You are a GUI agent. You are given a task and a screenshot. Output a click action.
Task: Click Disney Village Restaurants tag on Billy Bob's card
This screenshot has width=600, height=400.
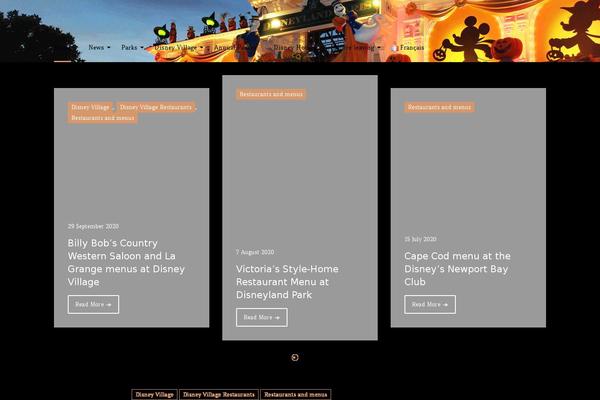(x=156, y=107)
